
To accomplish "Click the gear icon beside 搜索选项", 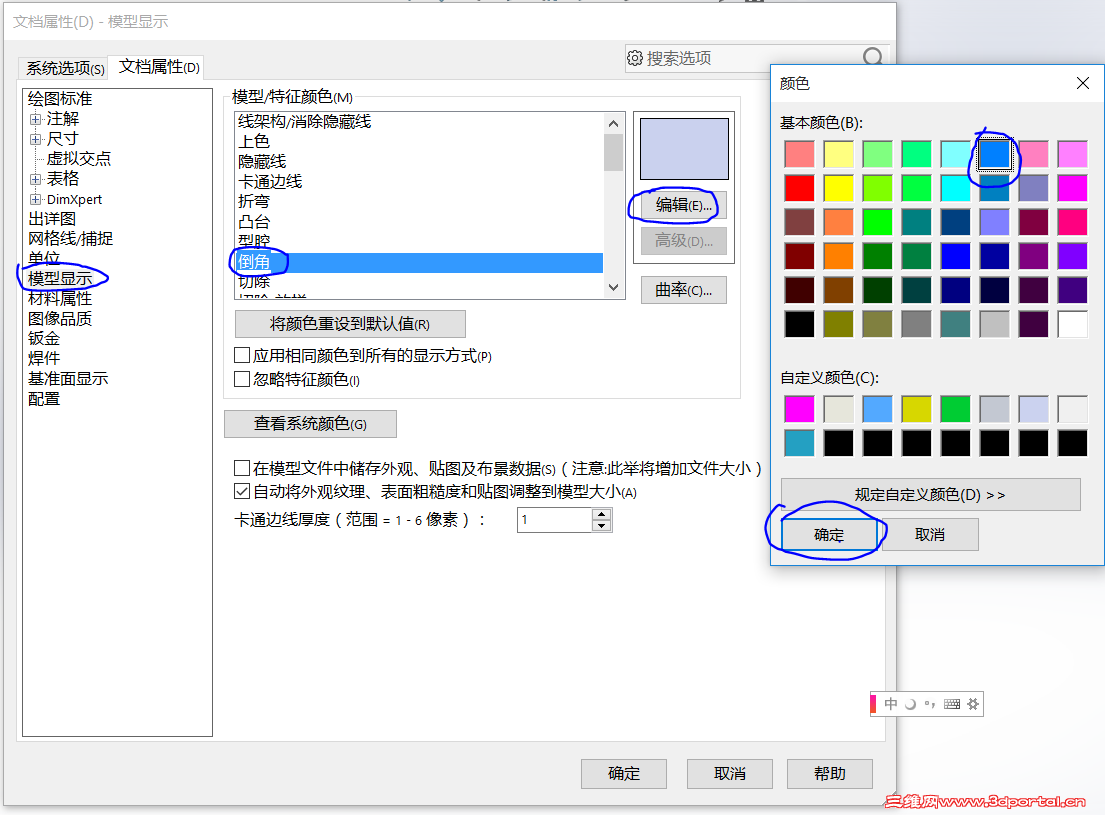I will 636,59.
